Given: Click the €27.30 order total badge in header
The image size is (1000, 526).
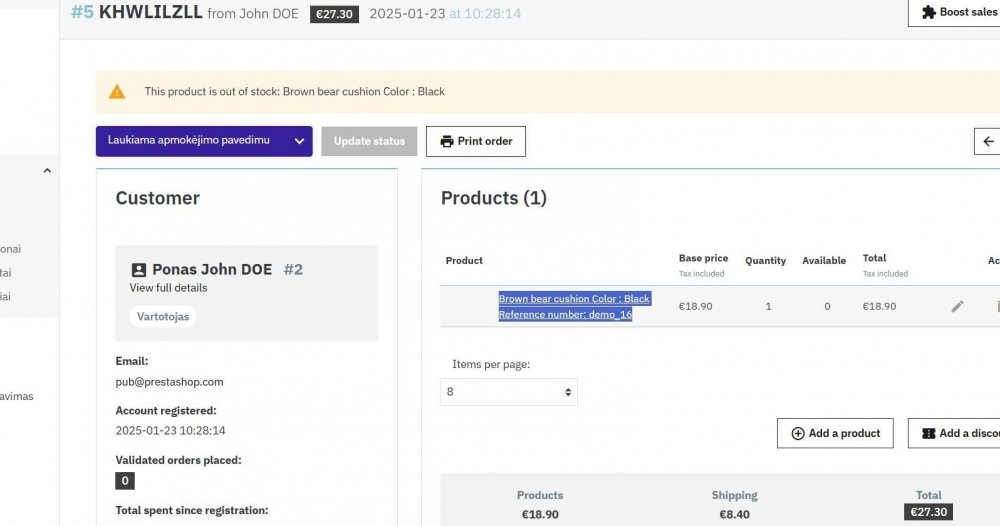Looking at the screenshot, I should (x=334, y=14).
